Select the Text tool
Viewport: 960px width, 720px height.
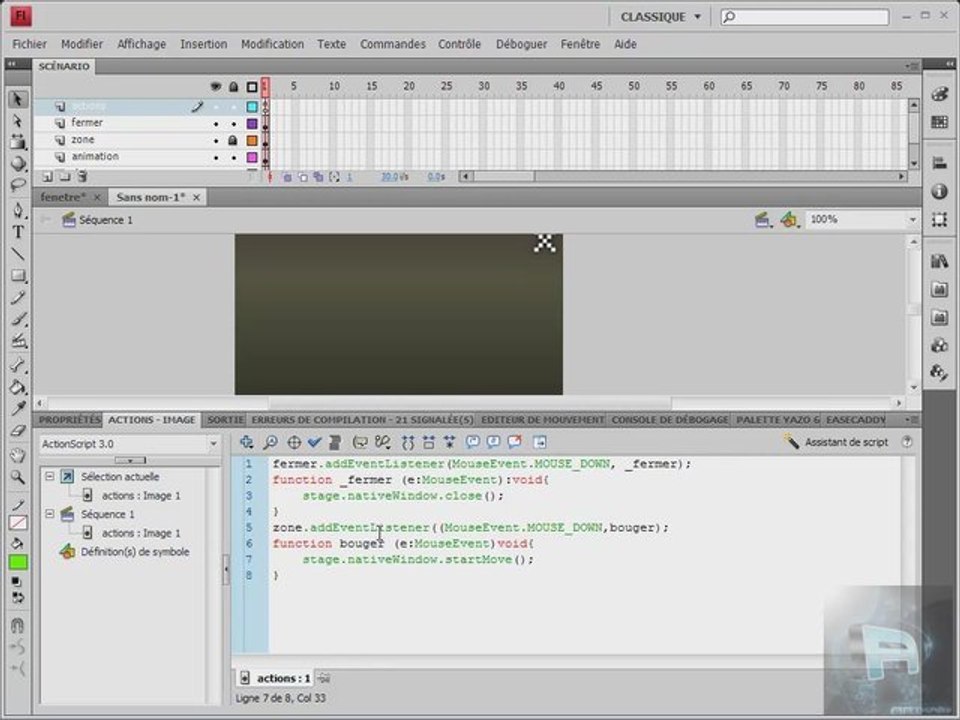click(18, 232)
